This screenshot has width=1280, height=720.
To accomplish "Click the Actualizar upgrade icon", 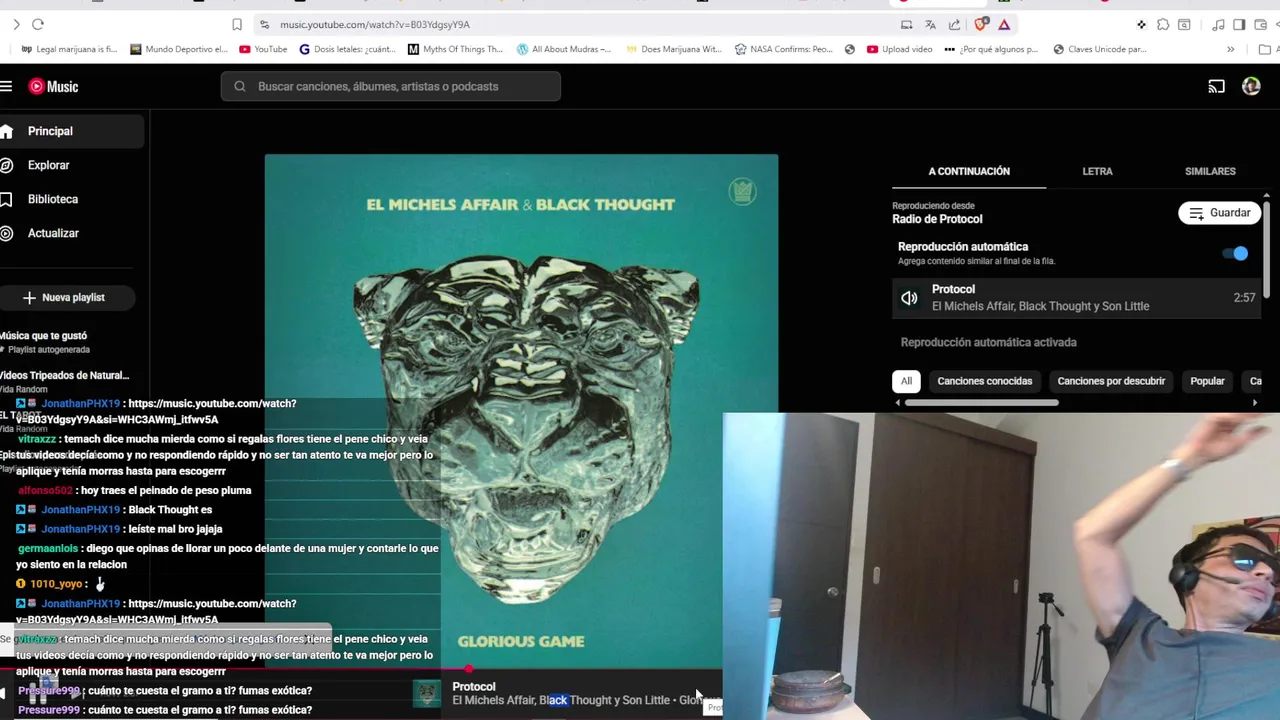I will 6,233.
